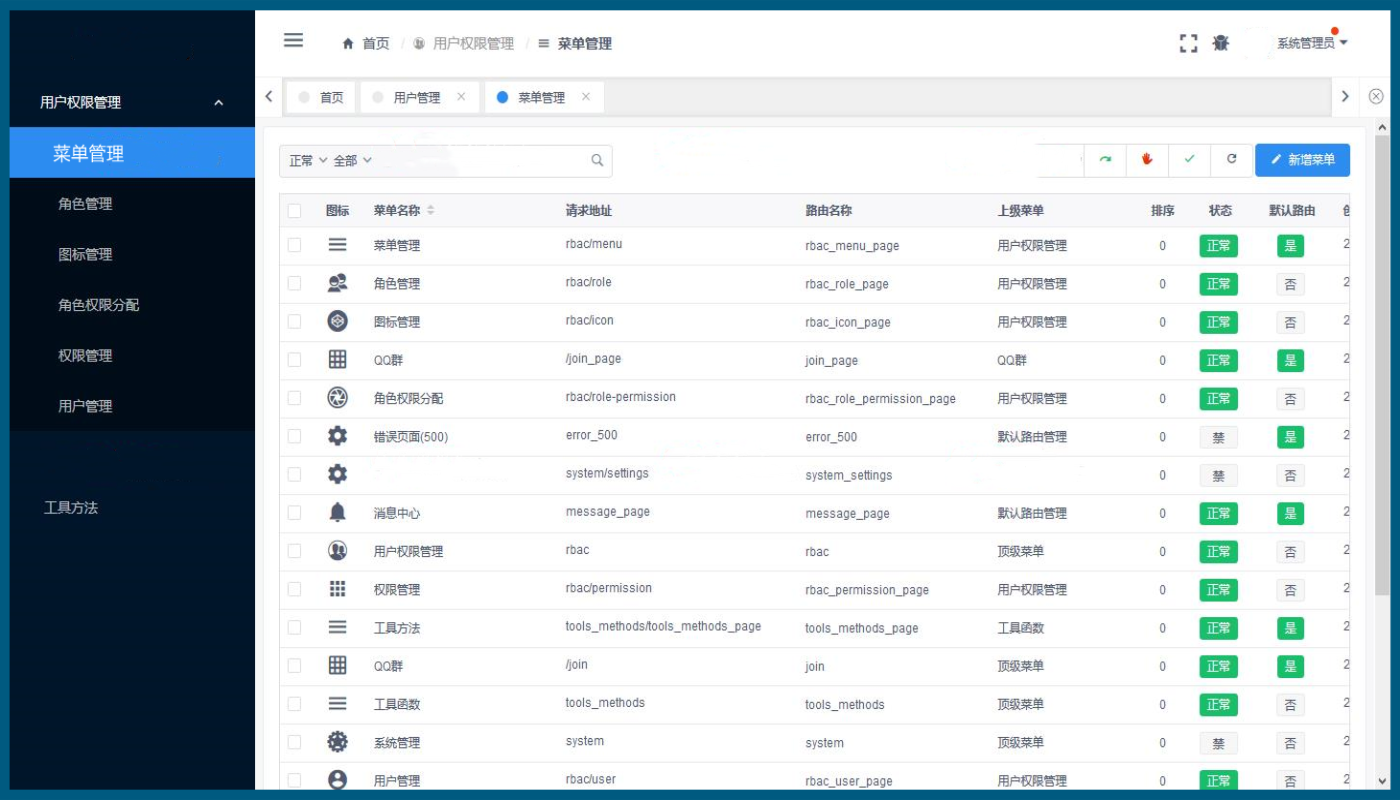Open the bug report icon in header
This screenshot has height=800, width=1400.
coord(1220,43)
